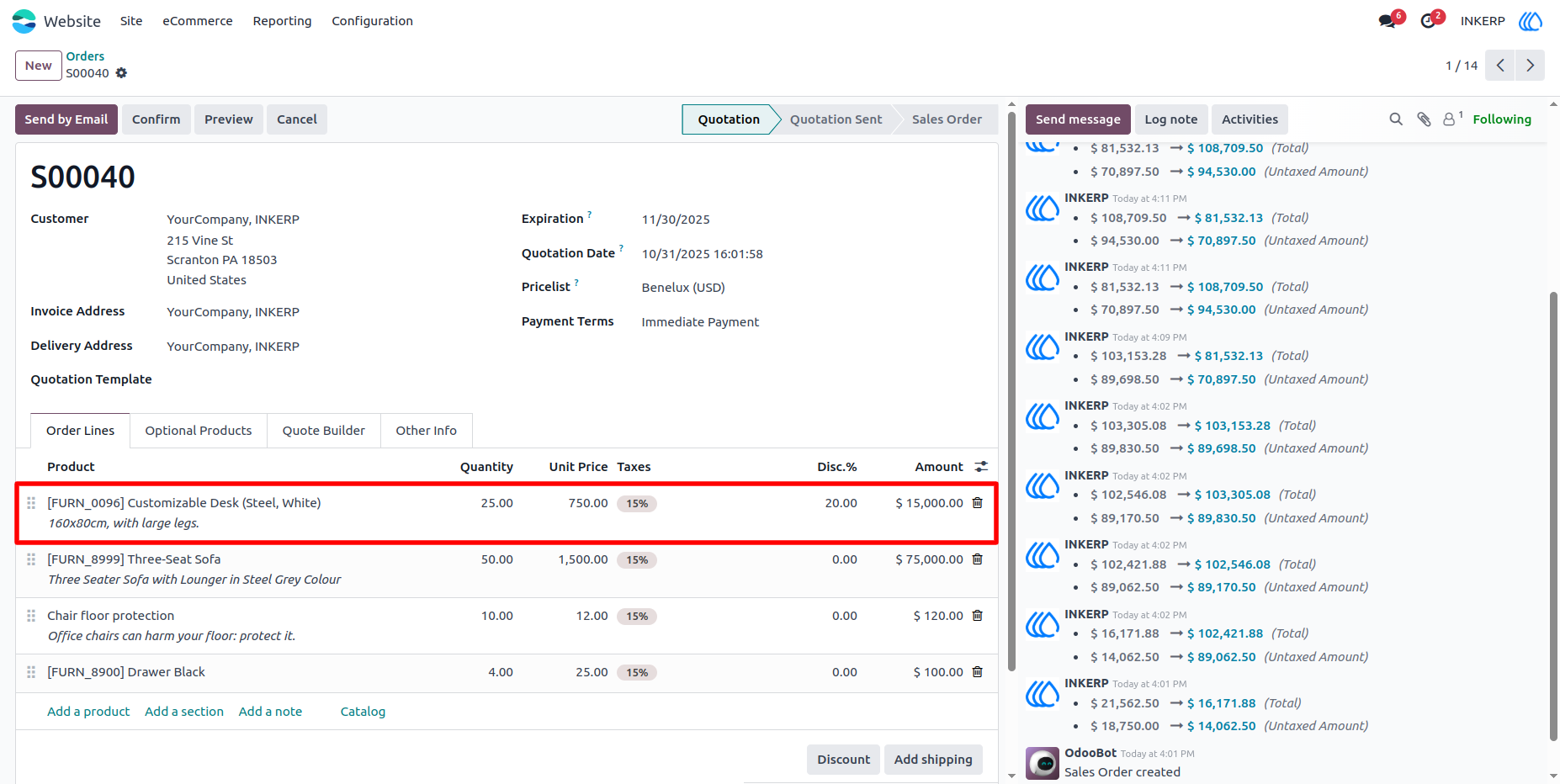The width and height of the screenshot is (1560, 784).
Task: Attach files using the paperclip icon
Action: pos(1424,119)
